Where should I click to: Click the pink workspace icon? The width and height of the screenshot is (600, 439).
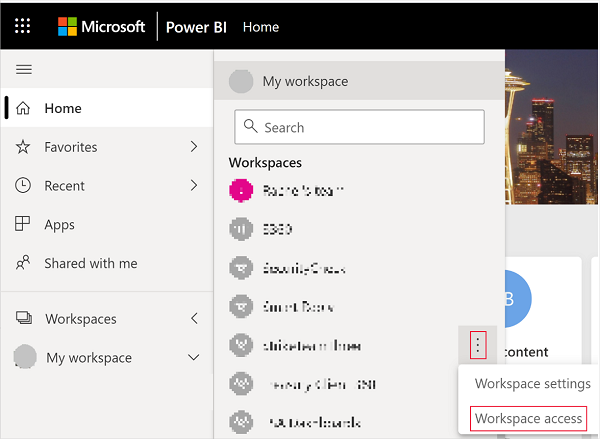coord(241,190)
